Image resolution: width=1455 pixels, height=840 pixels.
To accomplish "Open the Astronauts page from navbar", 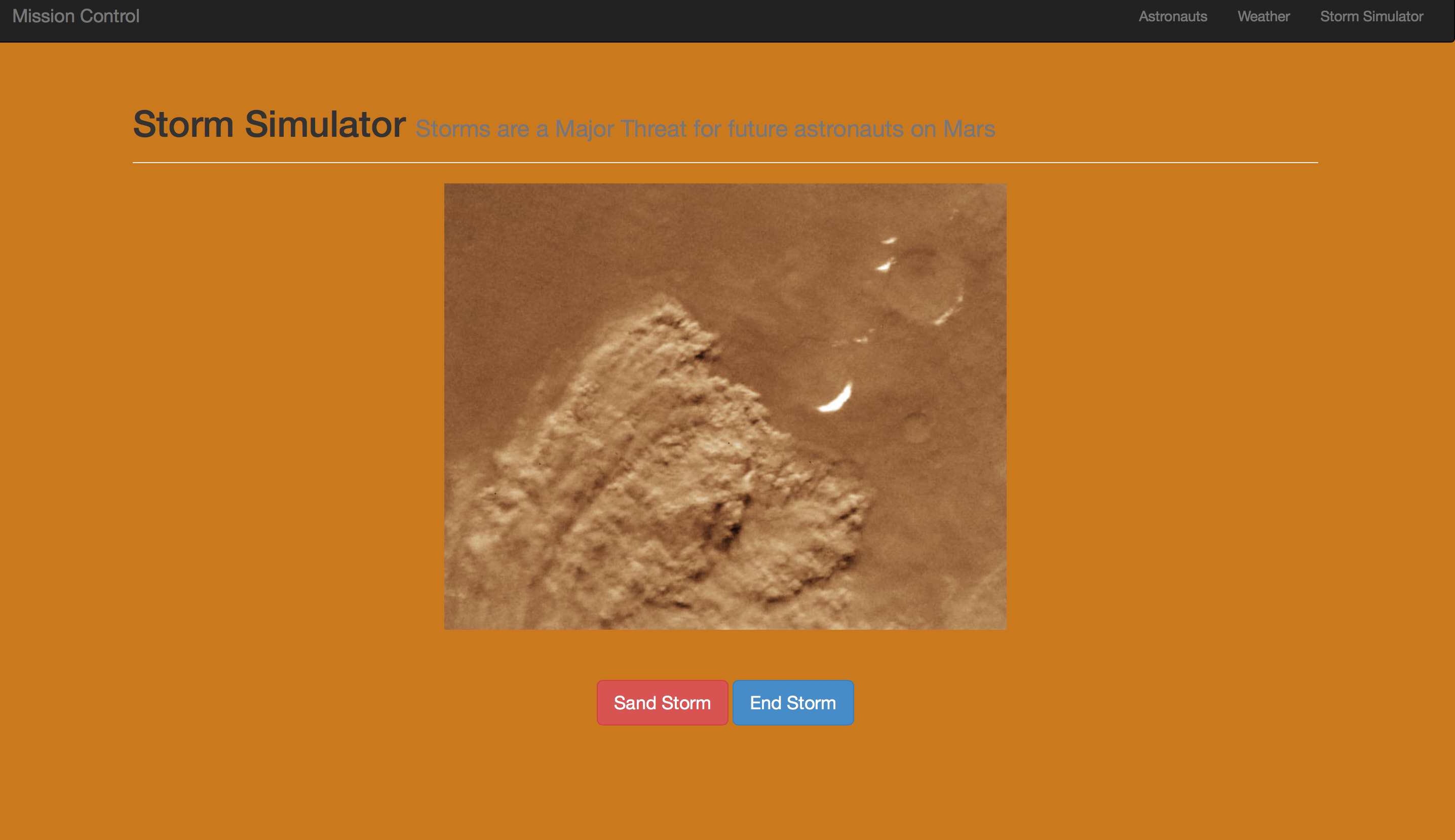I will [x=1172, y=16].
